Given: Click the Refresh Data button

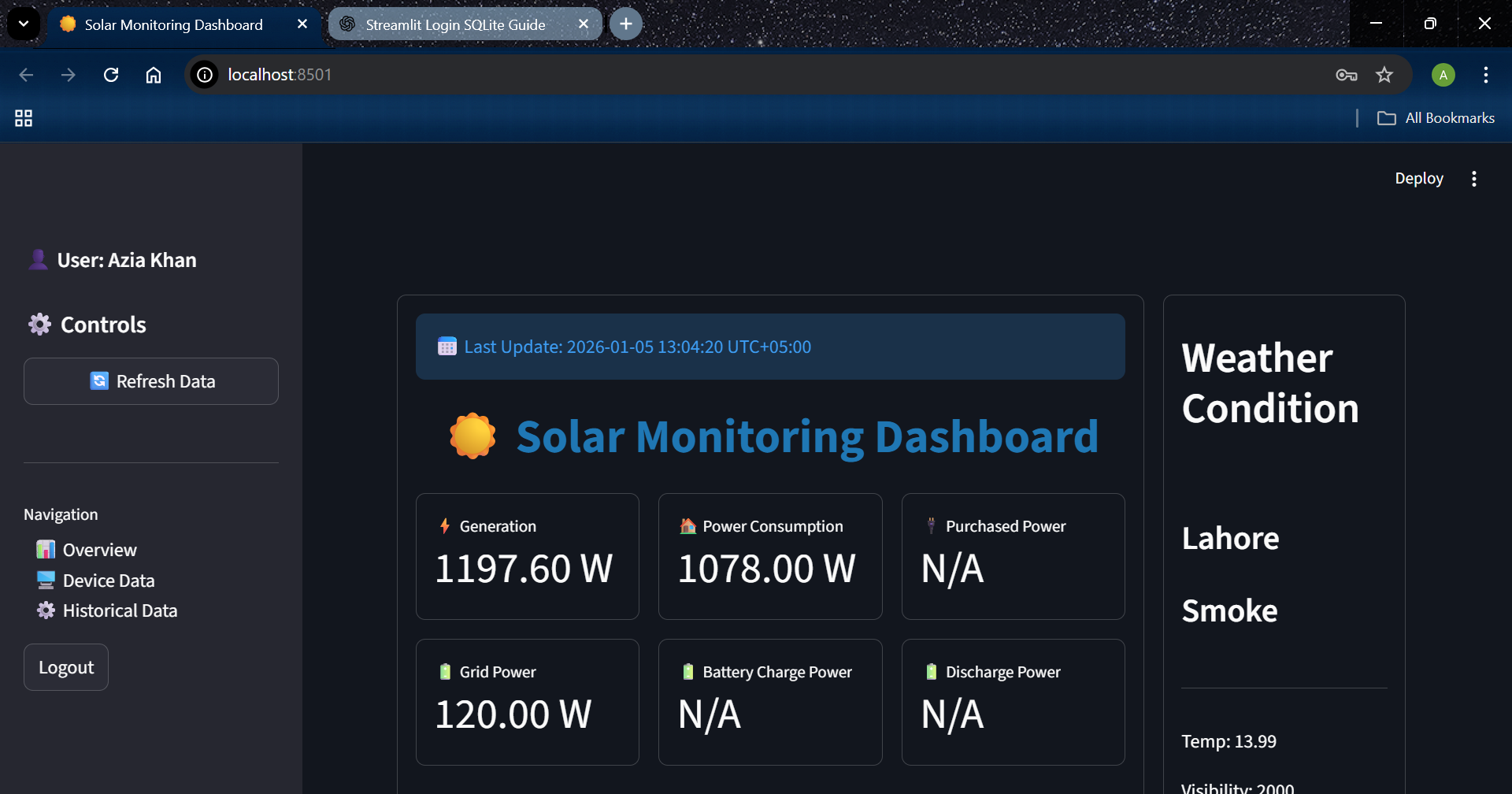Looking at the screenshot, I should coord(151,381).
